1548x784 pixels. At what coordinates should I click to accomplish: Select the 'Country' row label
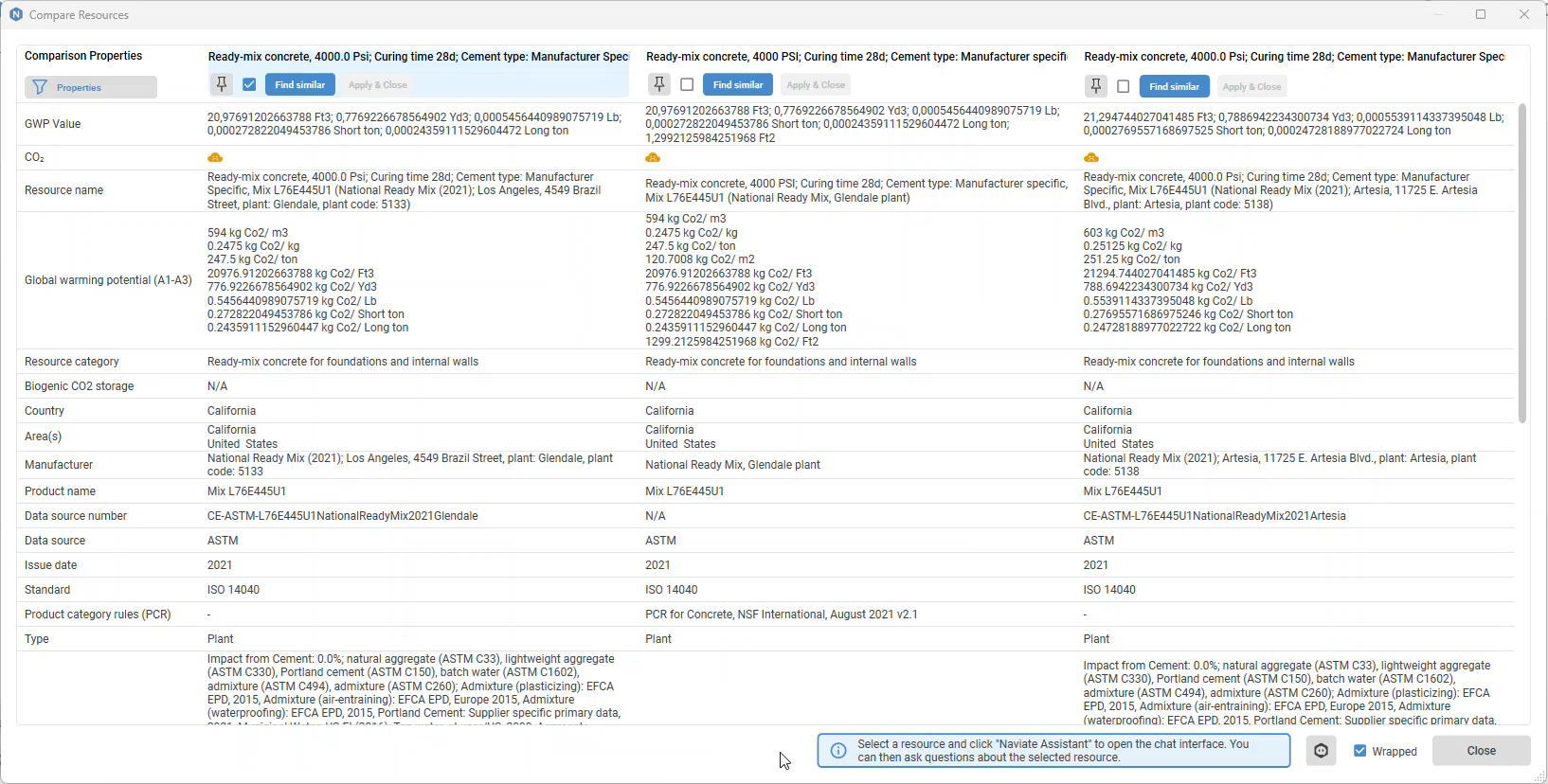click(45, 411)
